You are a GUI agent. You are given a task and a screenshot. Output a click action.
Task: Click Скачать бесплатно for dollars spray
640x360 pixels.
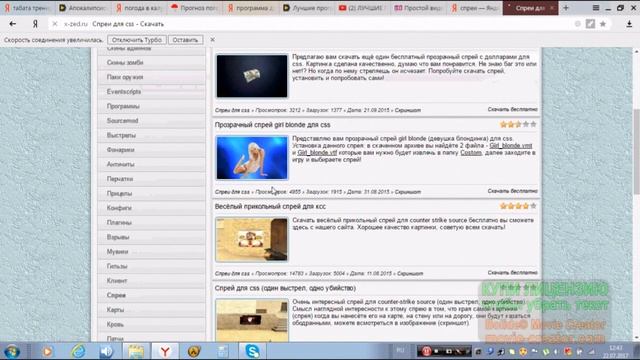click(513, 109)
